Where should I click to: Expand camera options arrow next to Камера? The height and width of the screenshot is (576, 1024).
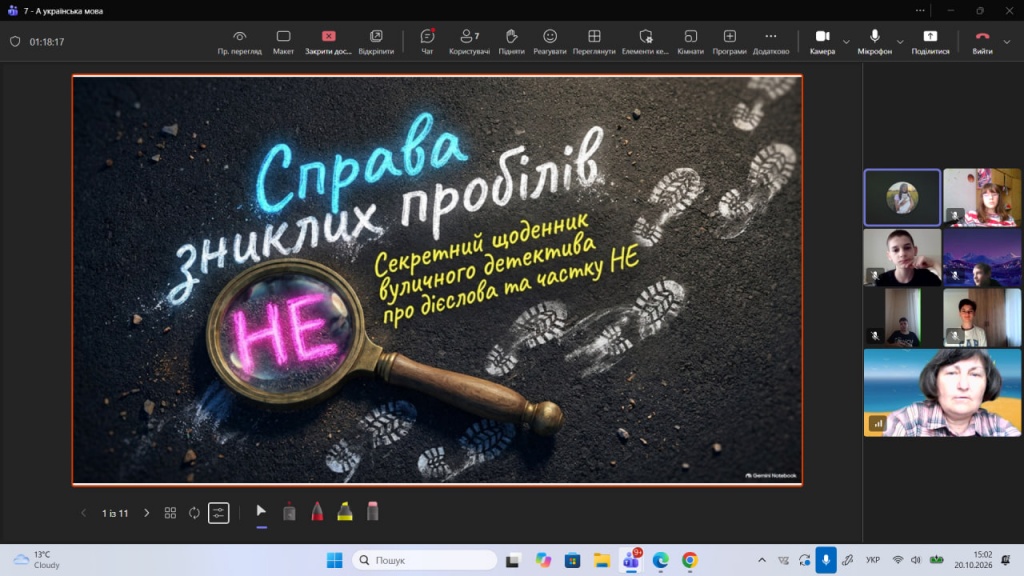pyautogui.click(x=846, y=42)
